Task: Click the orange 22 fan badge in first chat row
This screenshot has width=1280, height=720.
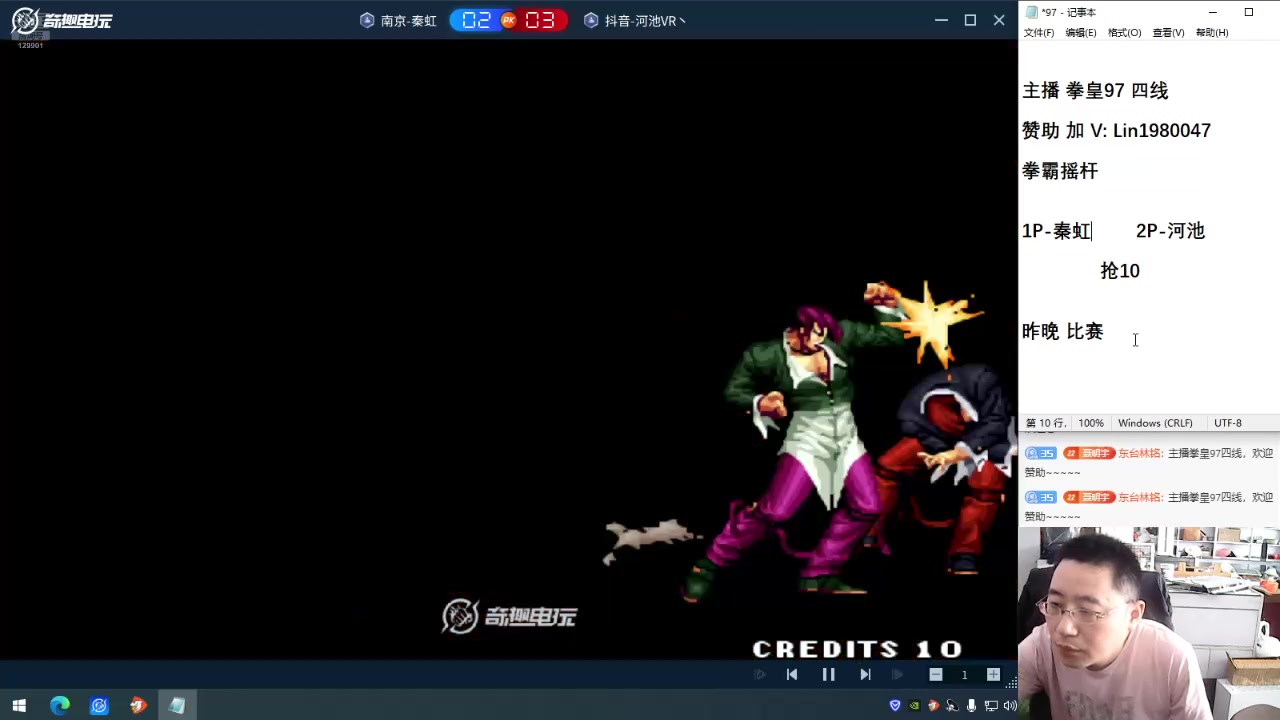Action: click(1088, 453)
